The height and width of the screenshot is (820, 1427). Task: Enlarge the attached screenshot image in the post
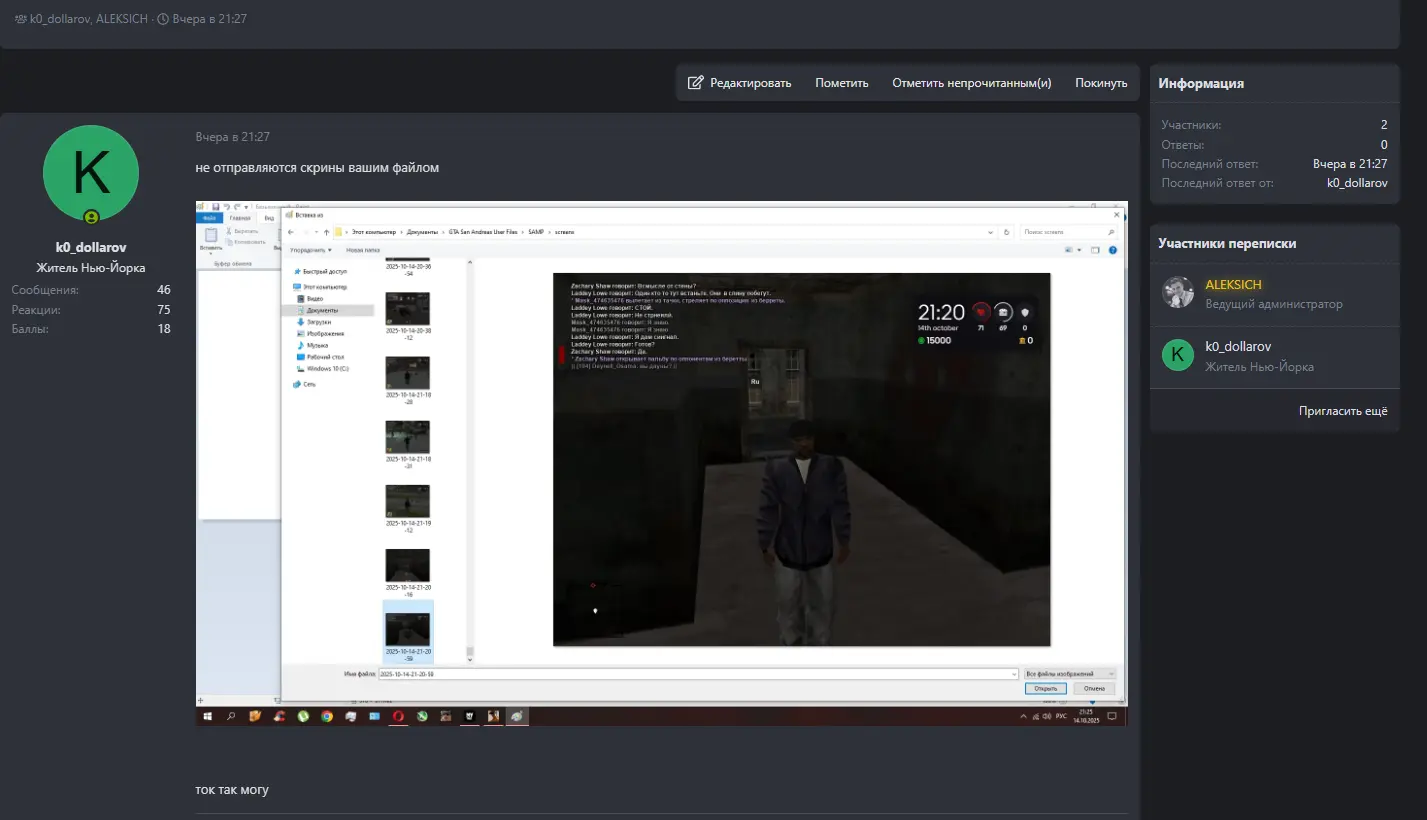click(x=661, y=462)
